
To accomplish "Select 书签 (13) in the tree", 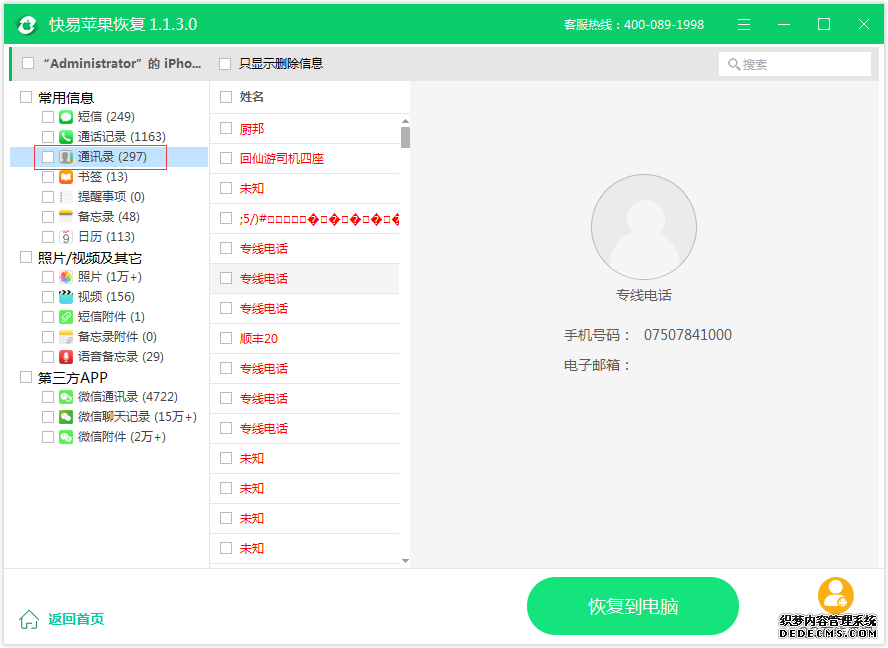I will click(x=103, y=177).
